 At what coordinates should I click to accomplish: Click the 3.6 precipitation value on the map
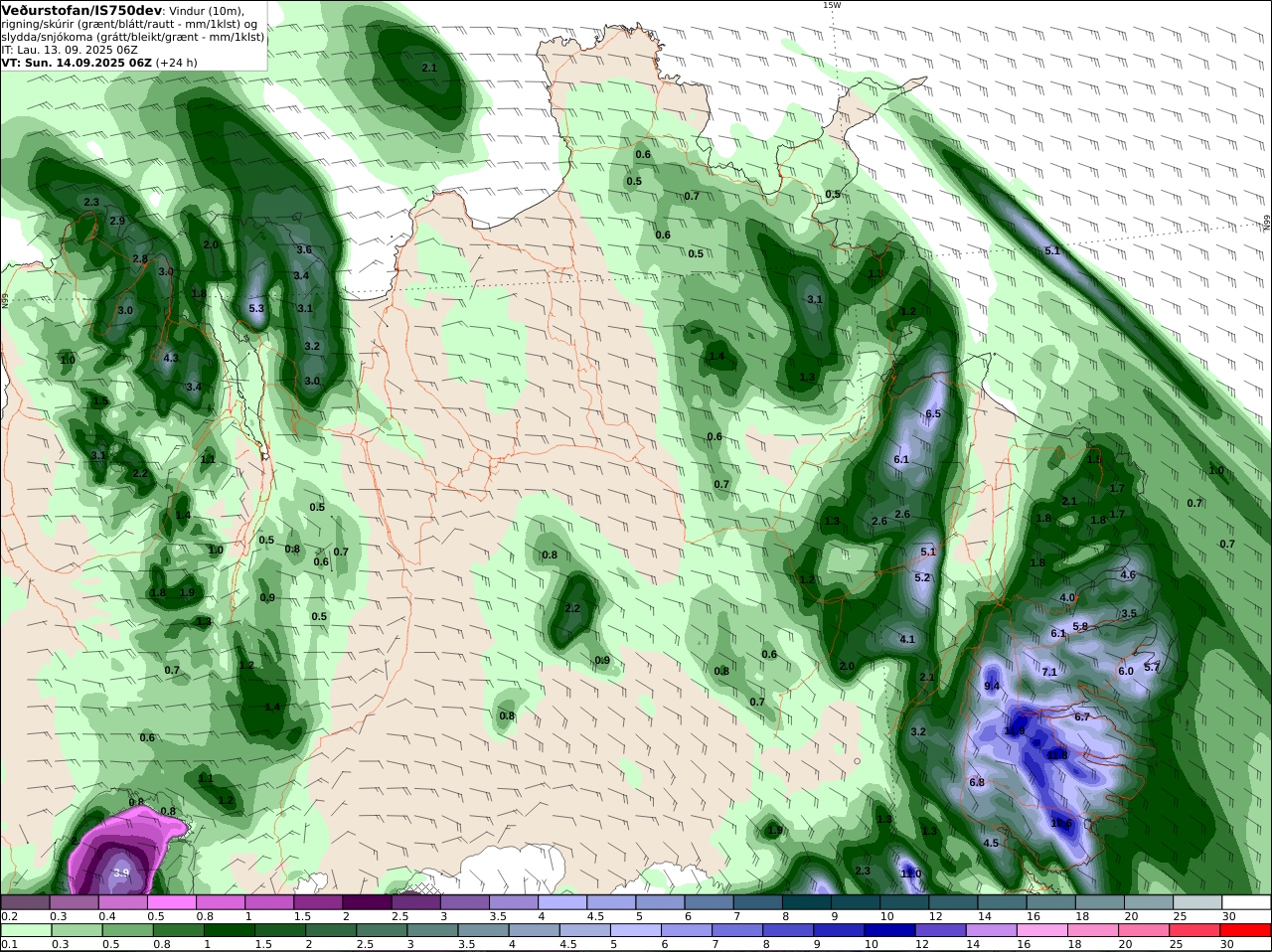[304, 249]
